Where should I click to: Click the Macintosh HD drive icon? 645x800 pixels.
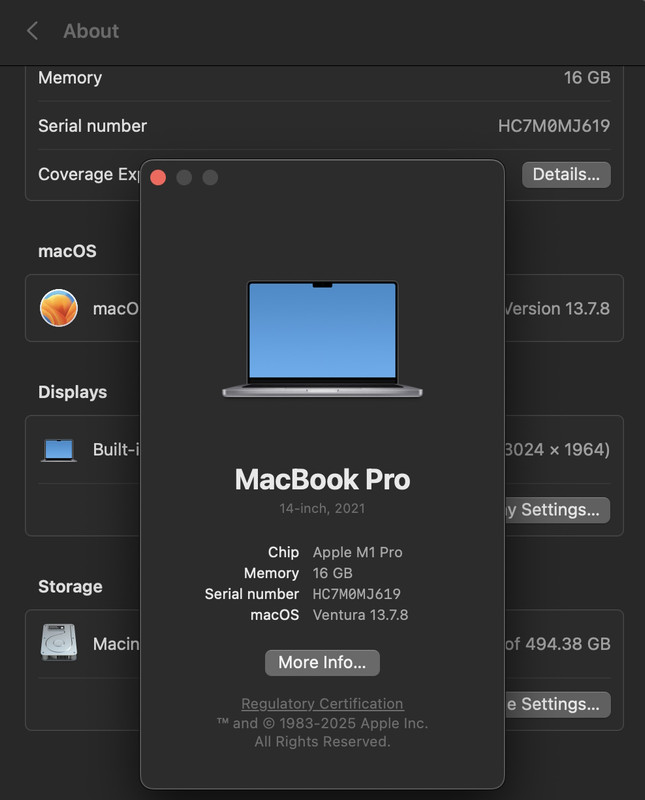click(59, 642)
